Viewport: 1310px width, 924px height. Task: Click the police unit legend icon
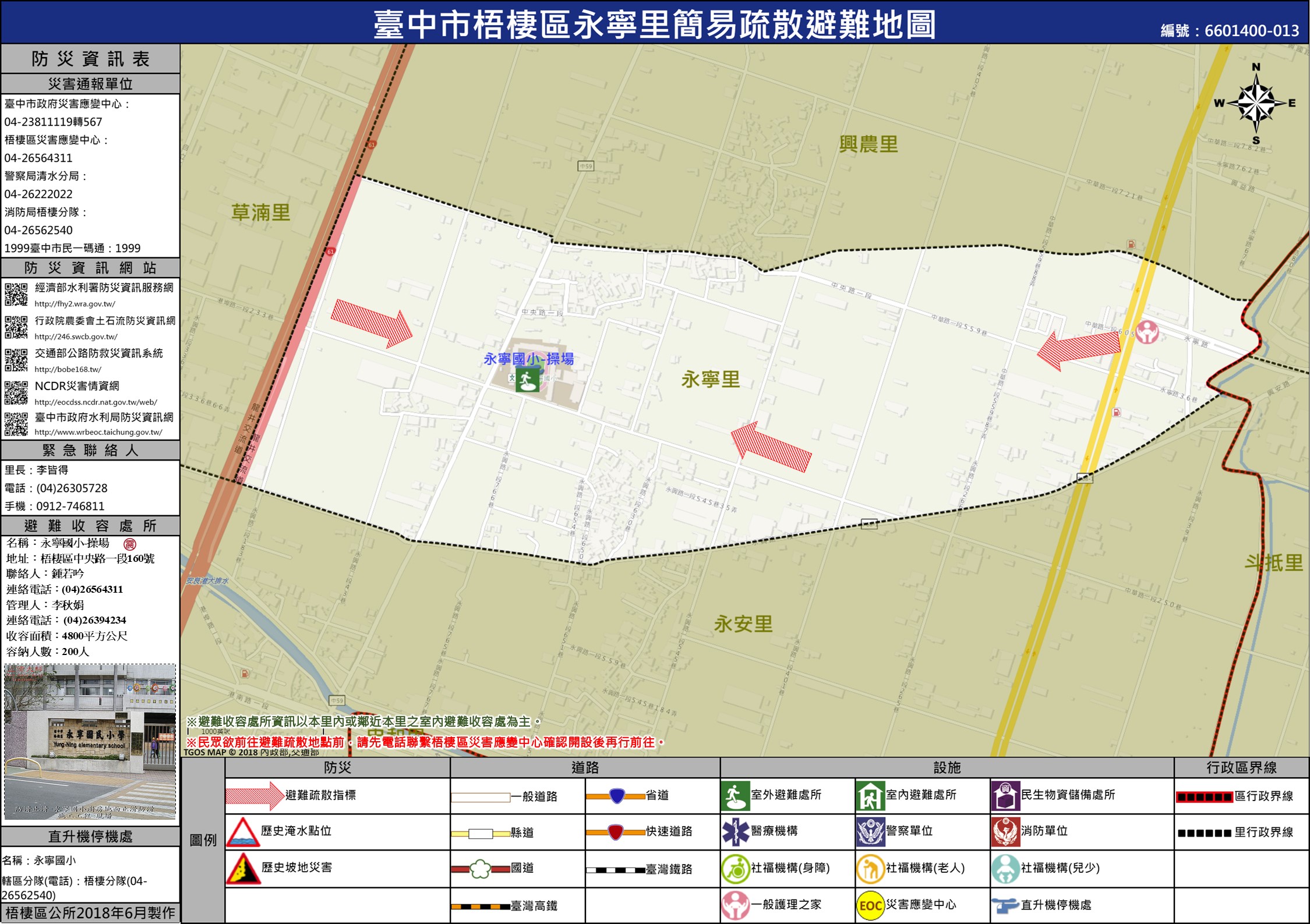click(x=870, y=832)
